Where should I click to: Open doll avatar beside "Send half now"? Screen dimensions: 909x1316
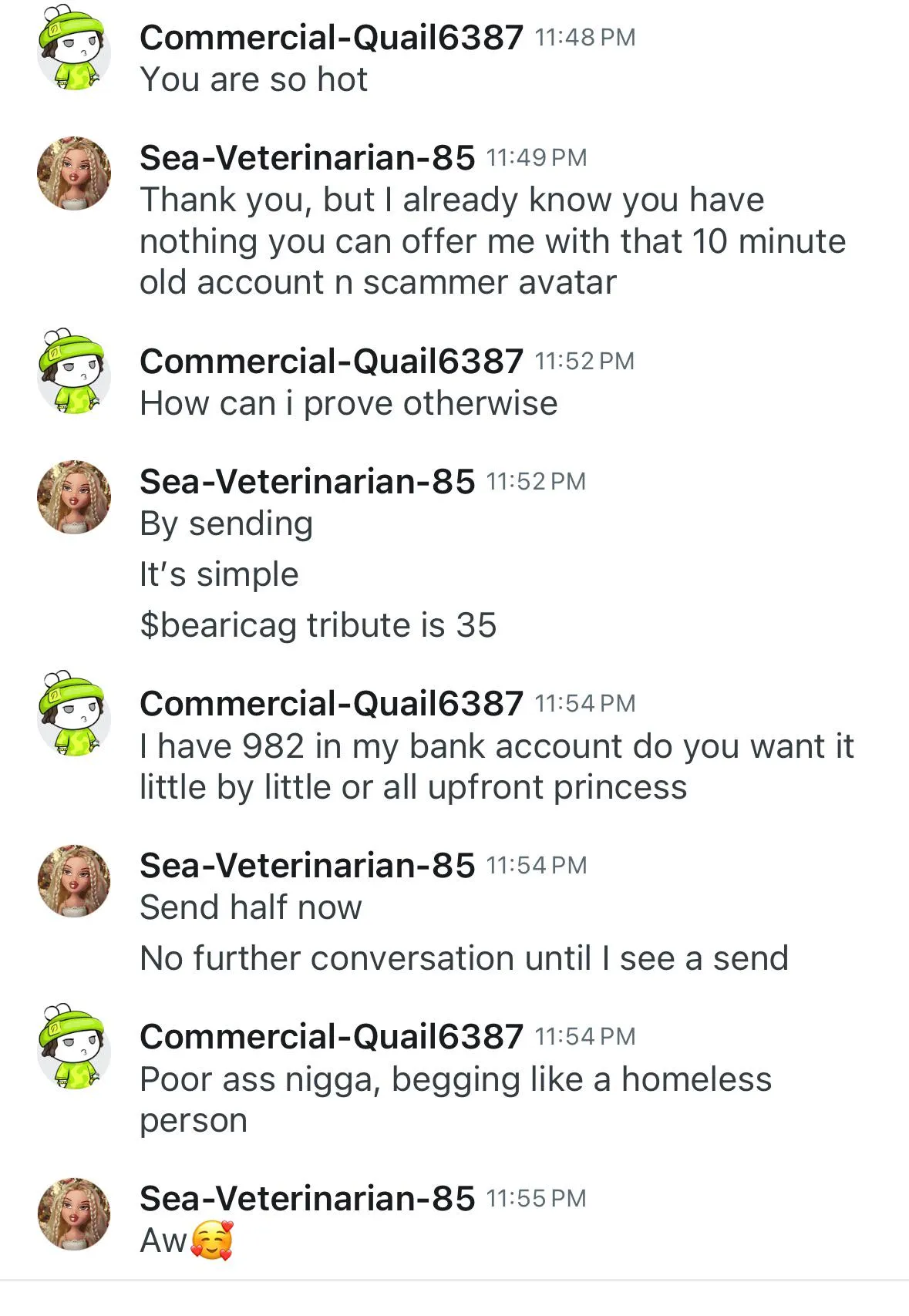click(x=74, y=881)
